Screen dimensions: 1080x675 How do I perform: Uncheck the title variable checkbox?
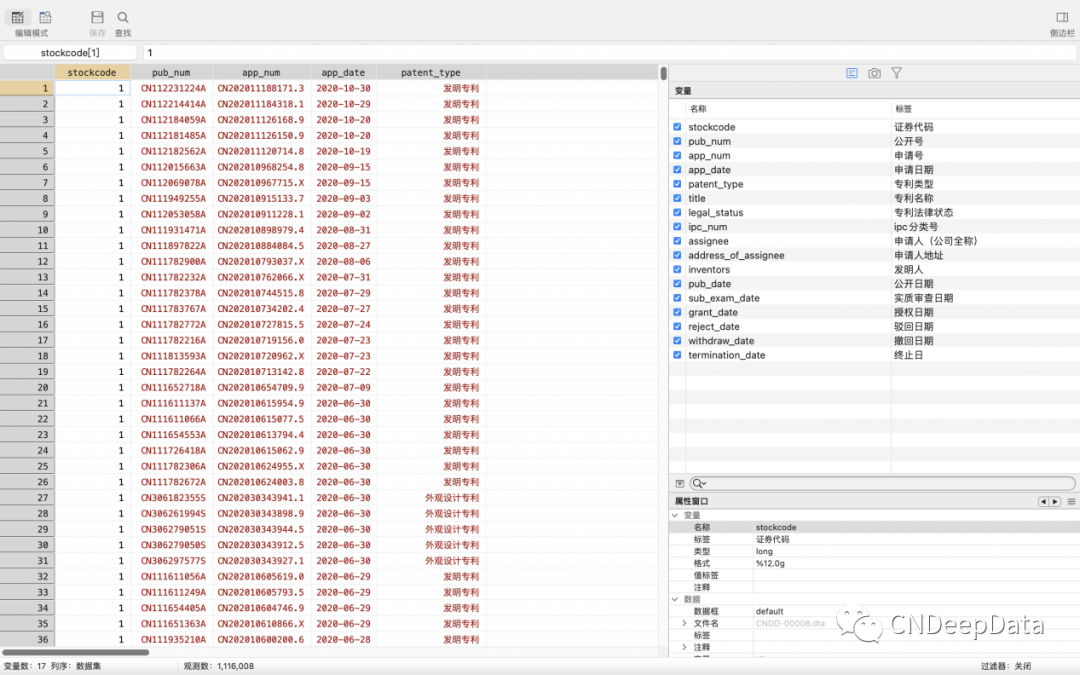pos(677,198)
